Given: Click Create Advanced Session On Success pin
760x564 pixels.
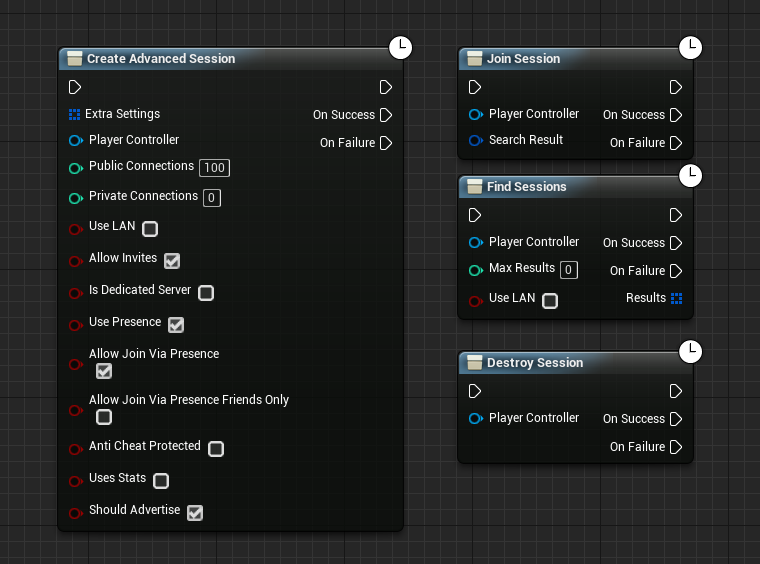Looking at the screenshot, I should [x=386, y=115].
